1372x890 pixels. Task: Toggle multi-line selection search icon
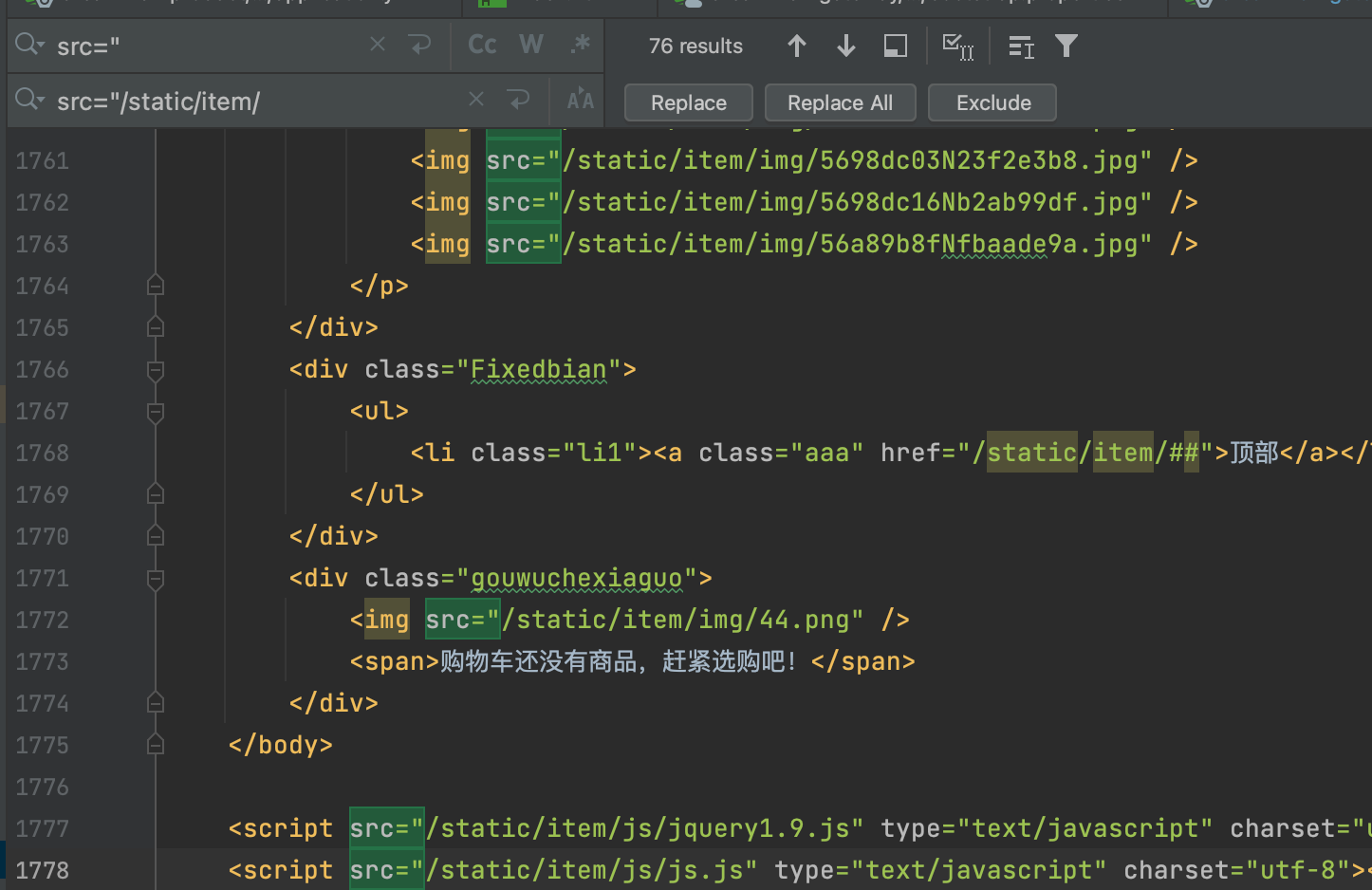pos(1021,46)
